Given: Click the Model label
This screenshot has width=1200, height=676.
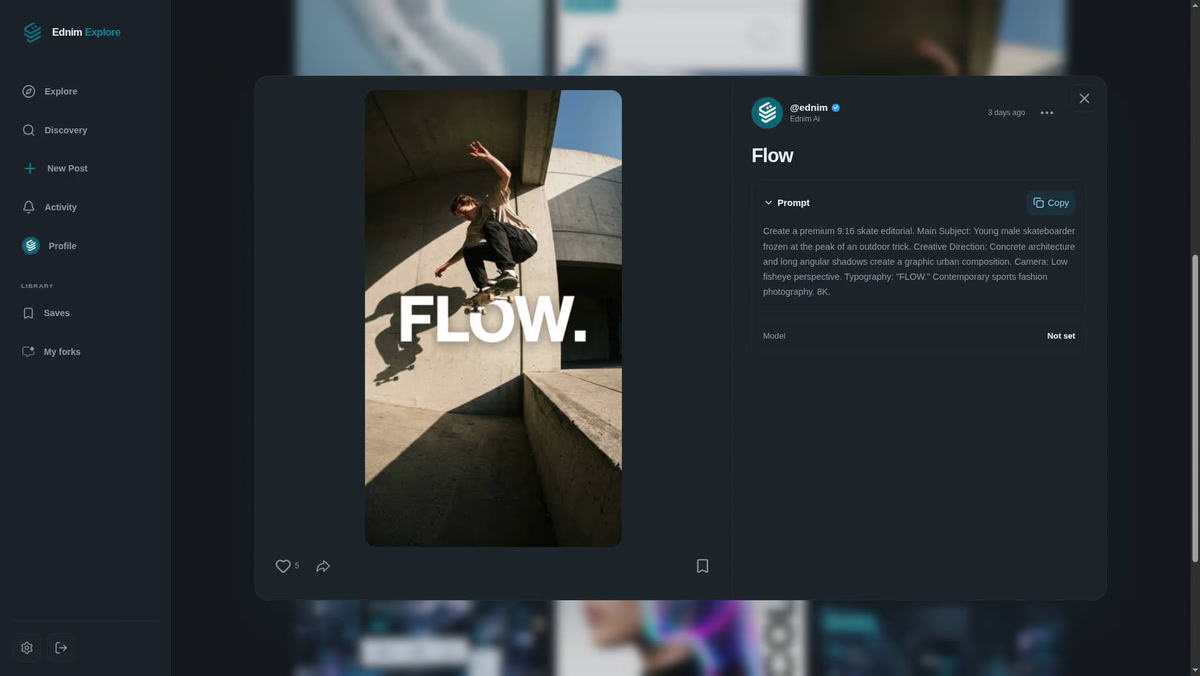Looking at the screenshot, I should coord(774,336).
